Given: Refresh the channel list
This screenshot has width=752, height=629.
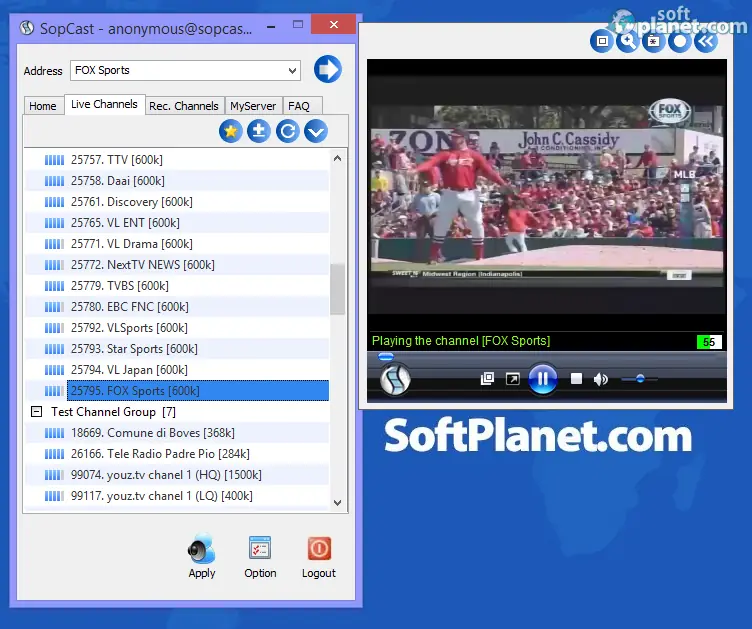Looking at the screenshot, I should click(x=288, y=131).
